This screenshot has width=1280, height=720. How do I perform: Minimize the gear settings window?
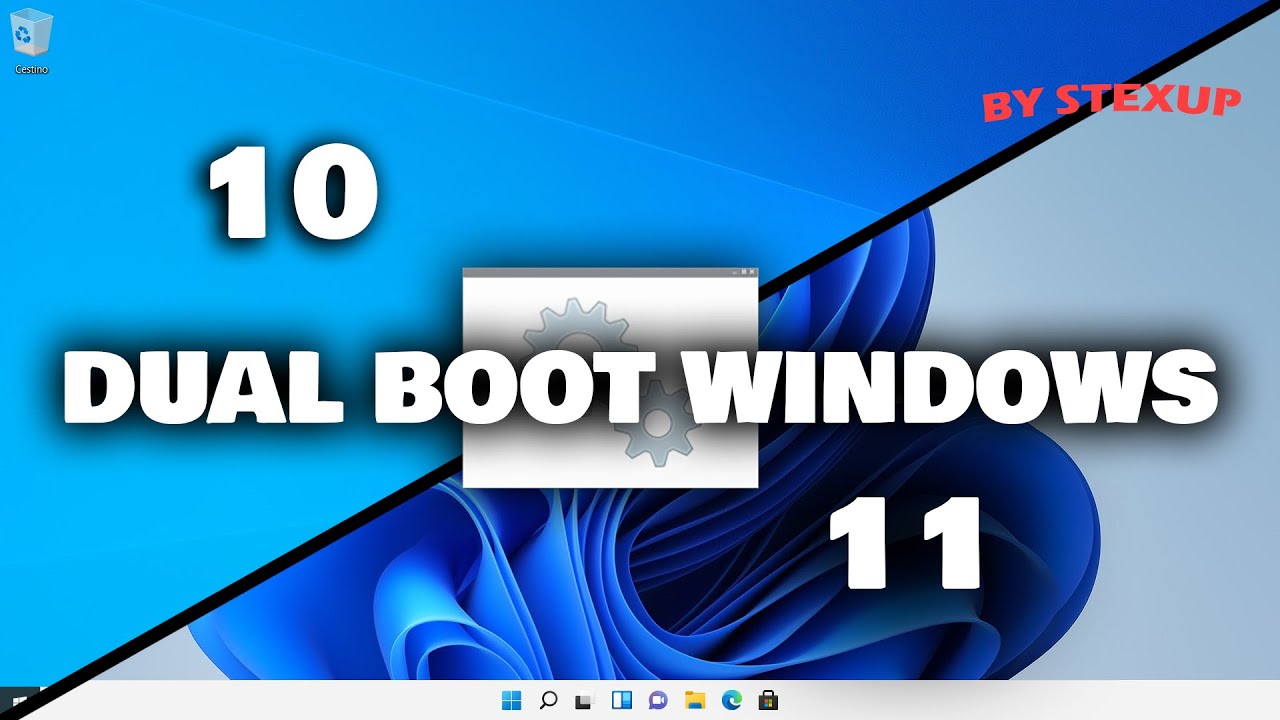coord(735,272)
